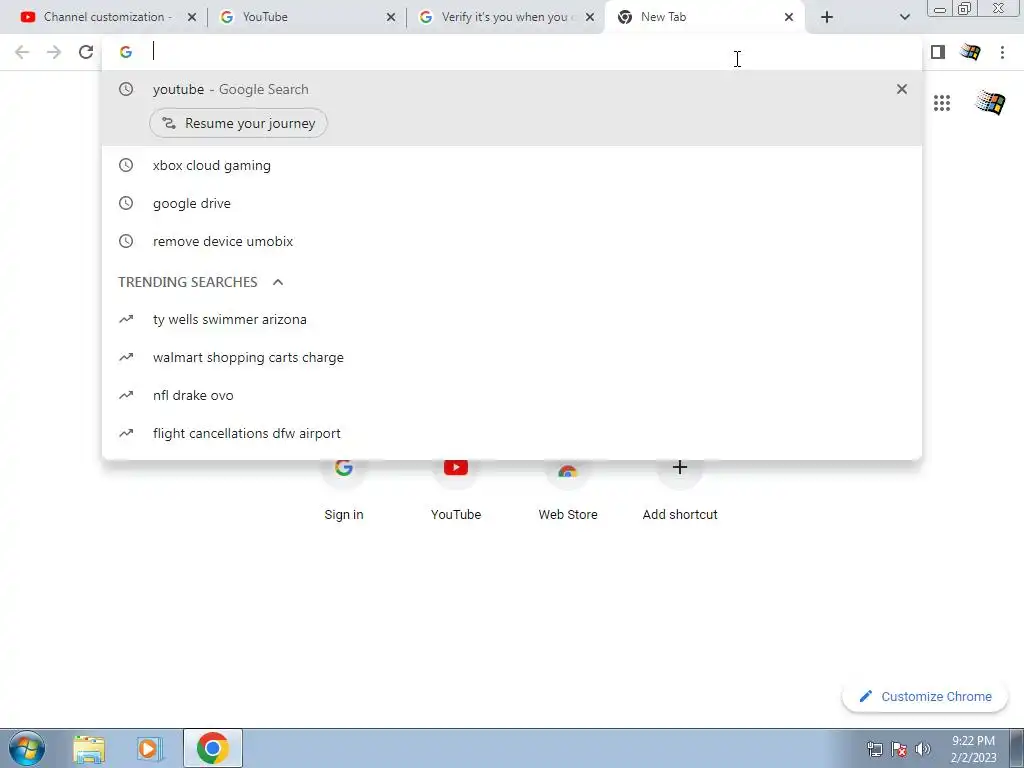Open the Windows Start button
This screenshot has height=768, width=1024.
click(27, 748)
